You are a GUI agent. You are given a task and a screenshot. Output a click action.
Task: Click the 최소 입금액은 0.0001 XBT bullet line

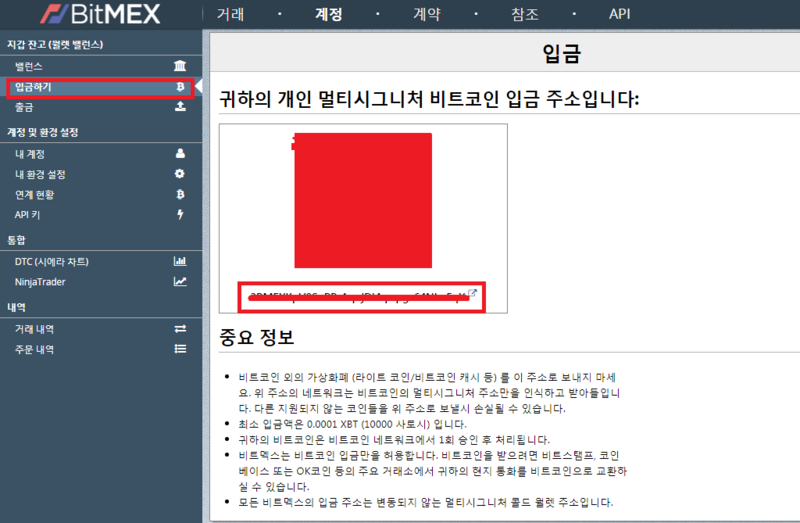click(x=353, y=424)
